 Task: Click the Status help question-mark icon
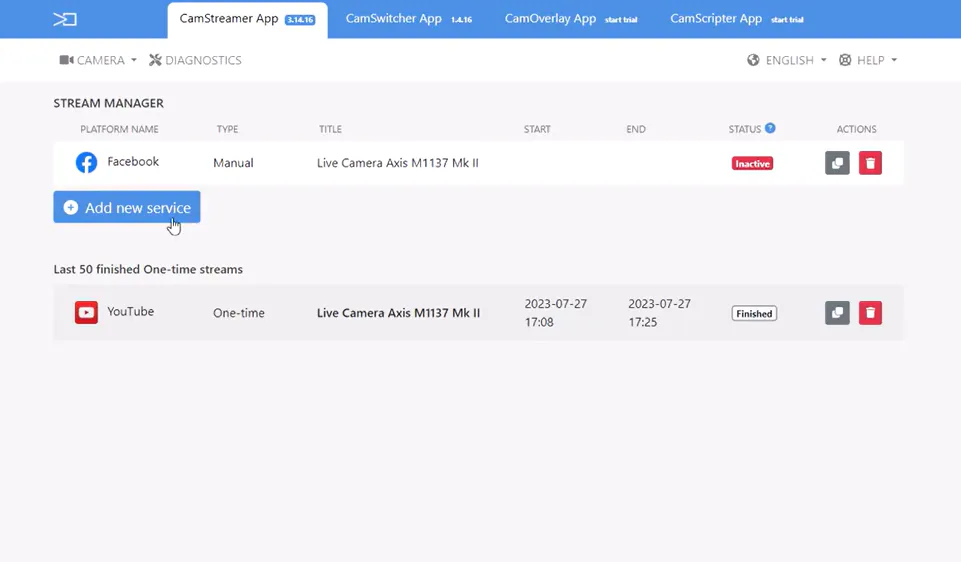(x=770, y=128)
